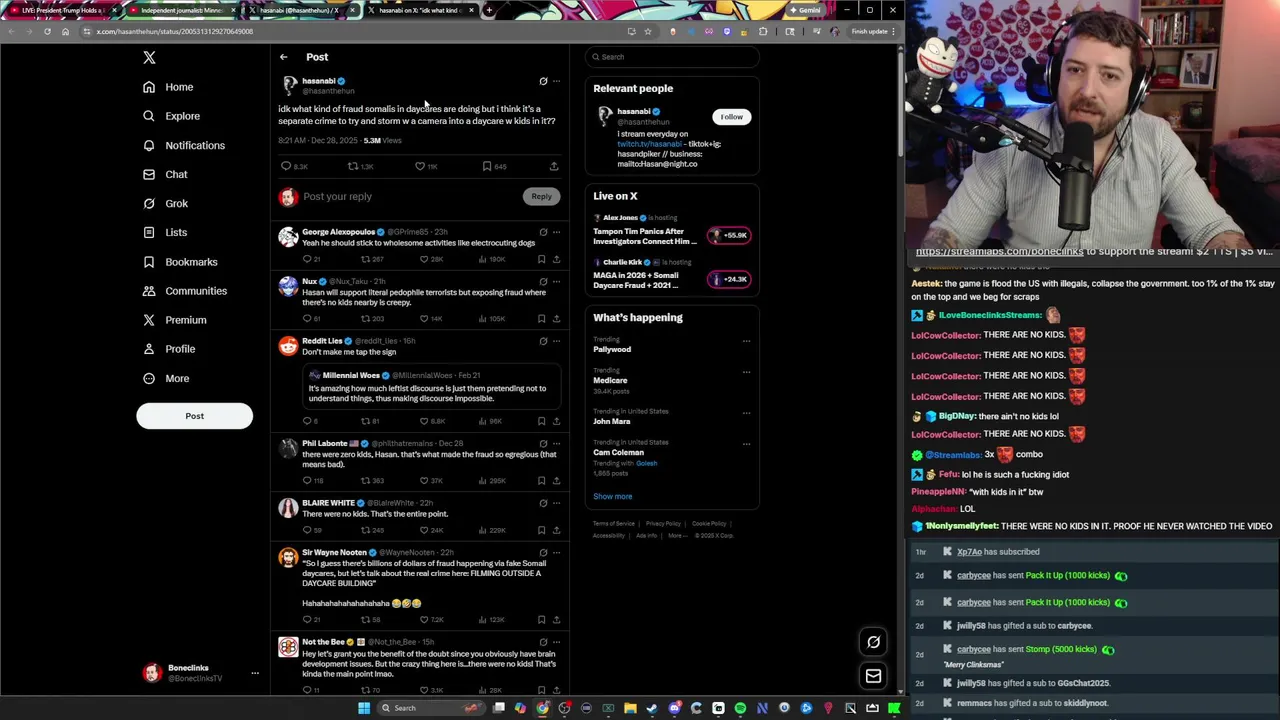Open the twitch.tv/hasanabi link
Screen dimensions: 1280x720
pyautogui.click(x=649, y=144)
